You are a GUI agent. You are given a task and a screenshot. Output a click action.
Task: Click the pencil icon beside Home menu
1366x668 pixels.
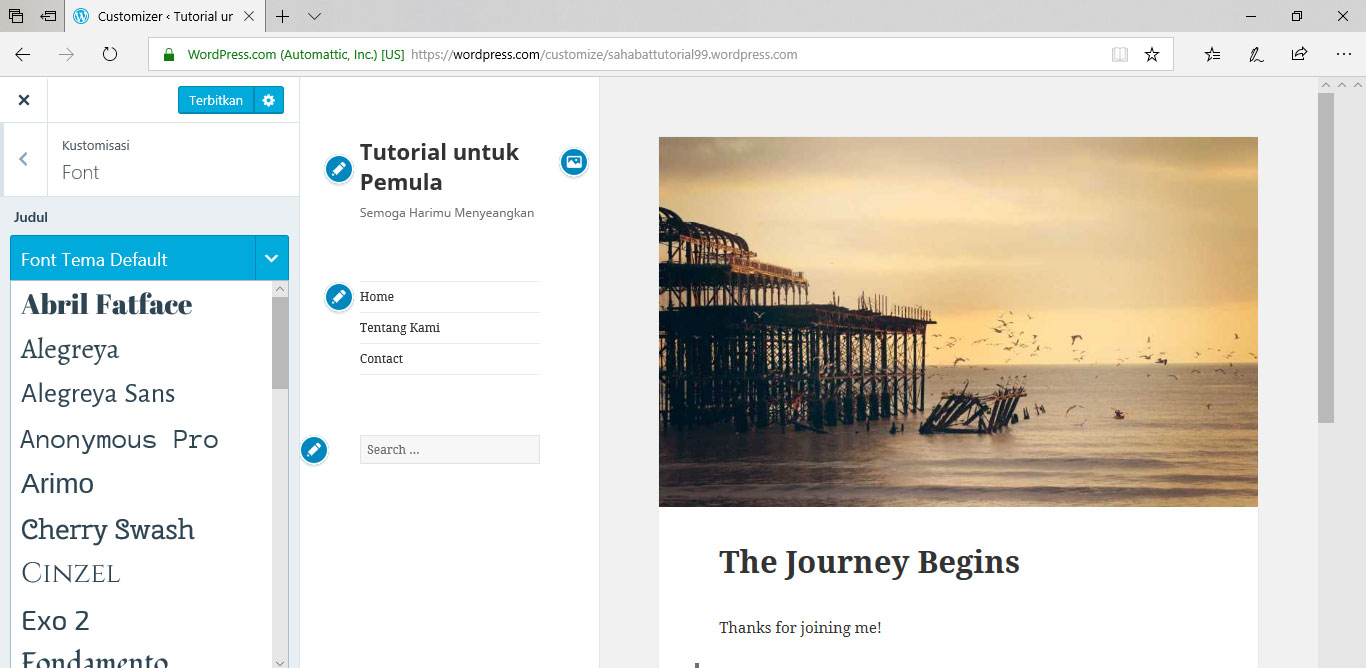tap(339, 297)
